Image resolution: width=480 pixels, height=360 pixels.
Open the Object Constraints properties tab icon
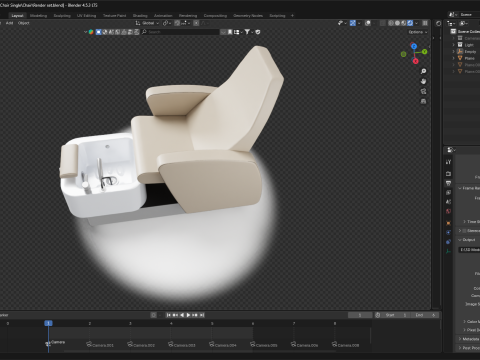(x=448, y=242)
